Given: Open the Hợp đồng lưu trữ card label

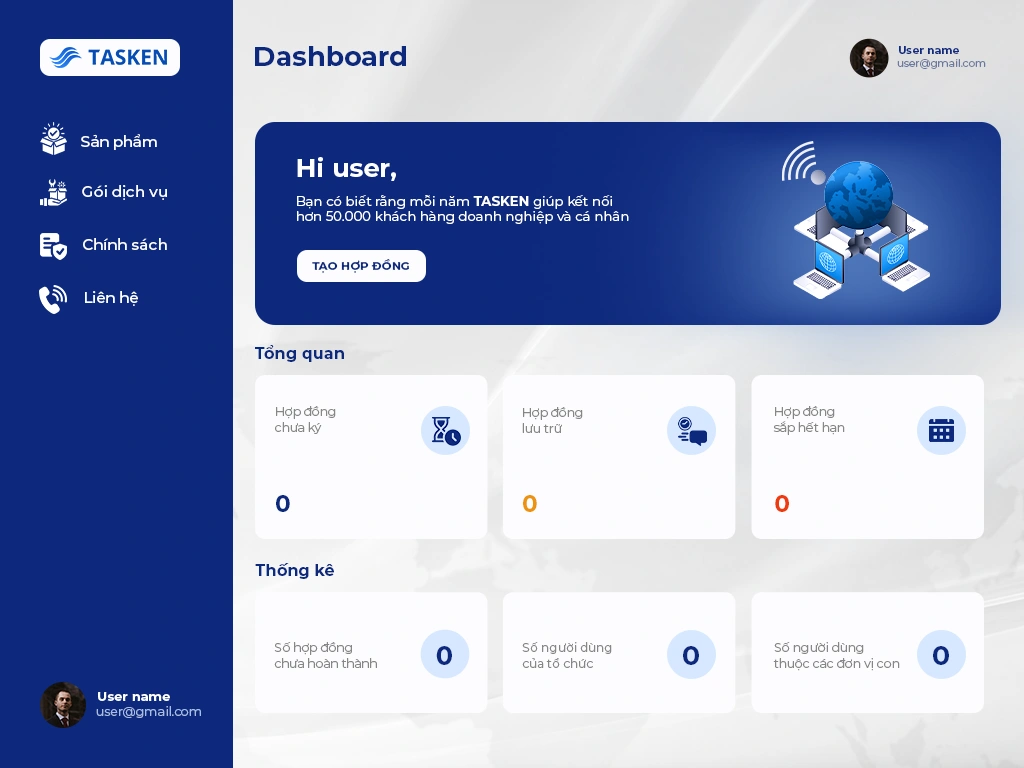Looking at the screenshot, I should (552, 420).
